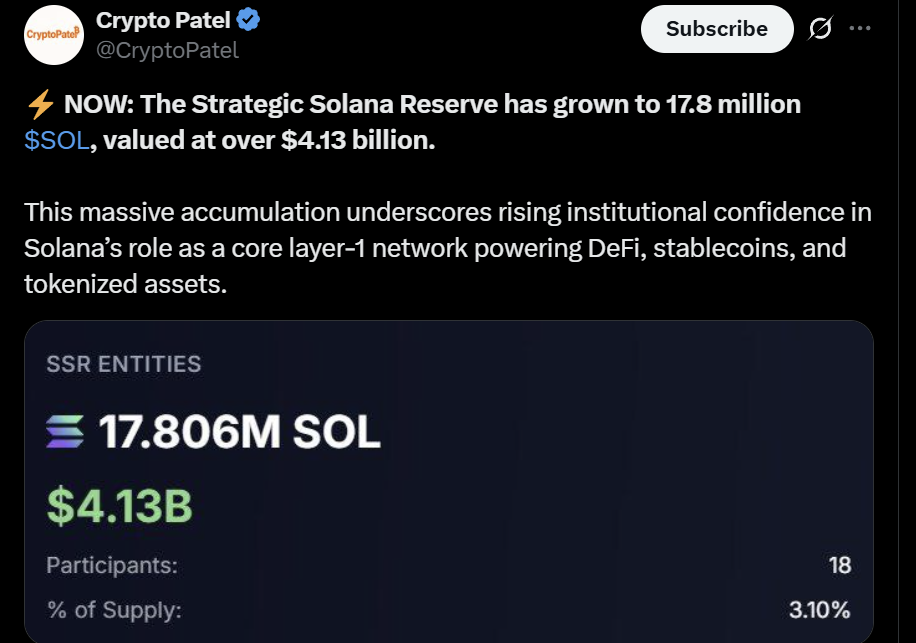Open the @CryptoPatel handle link
Viewport: 916px width, 643px height.
tap(167, 49)
